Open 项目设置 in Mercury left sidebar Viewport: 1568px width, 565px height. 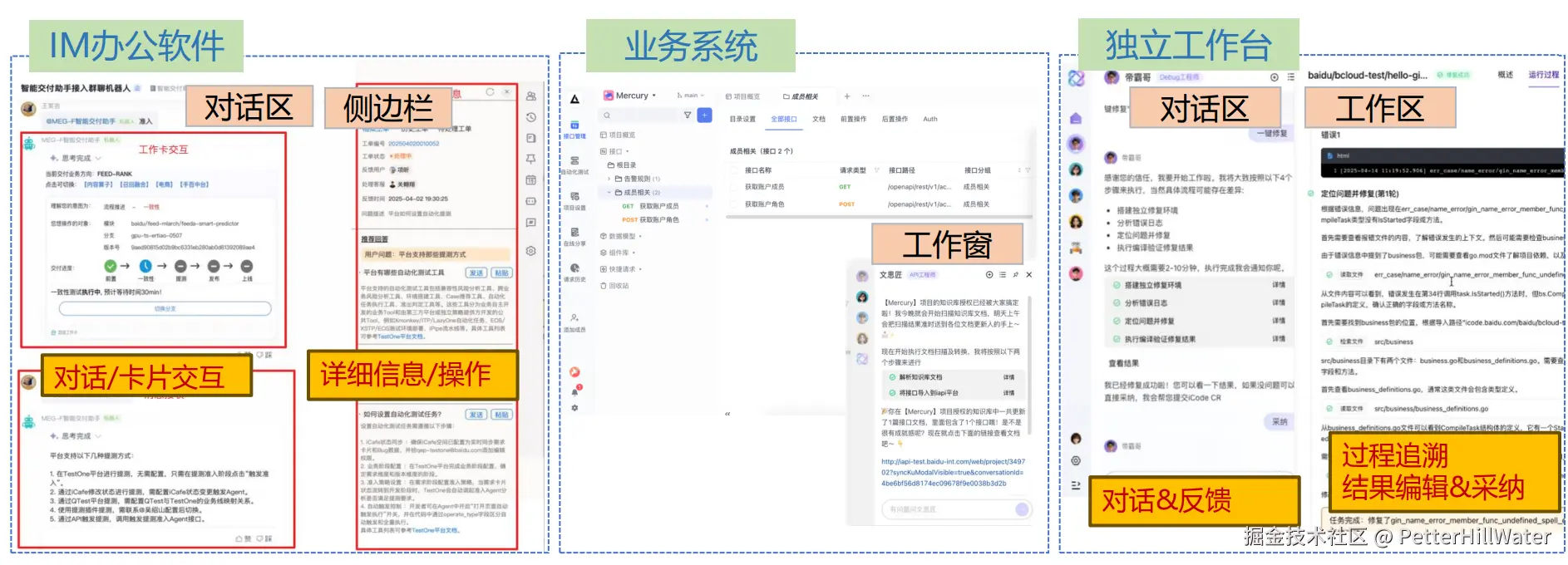[574, 201]
